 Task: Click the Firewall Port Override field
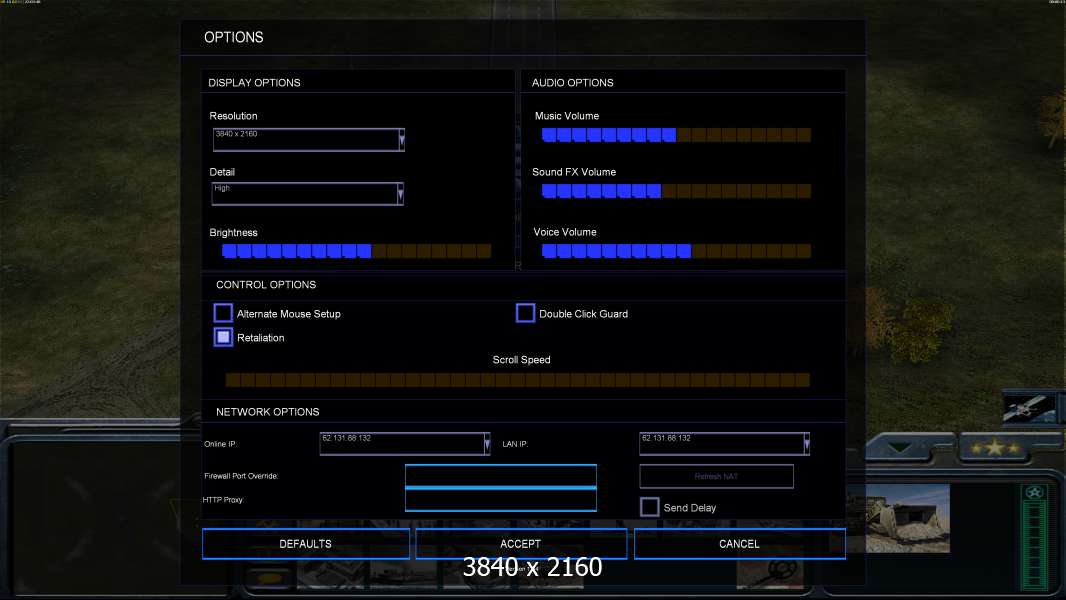pos(501,476)
